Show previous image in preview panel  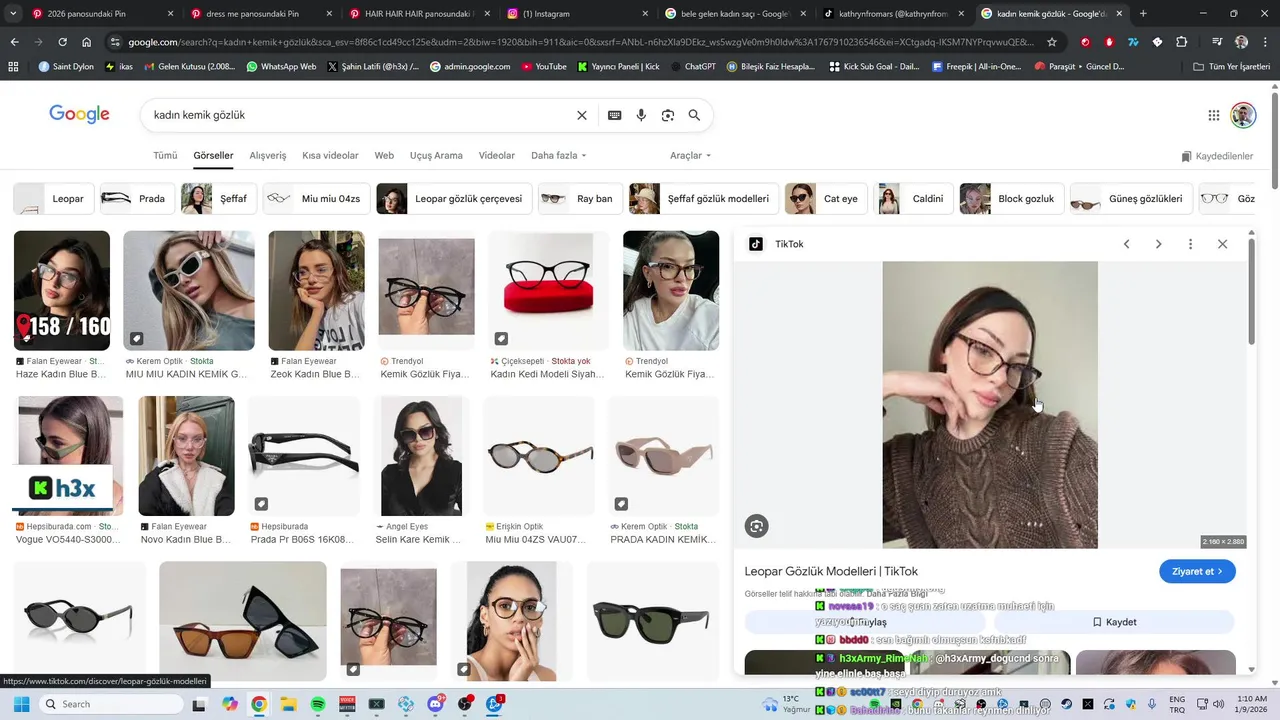coord(1127,244)
